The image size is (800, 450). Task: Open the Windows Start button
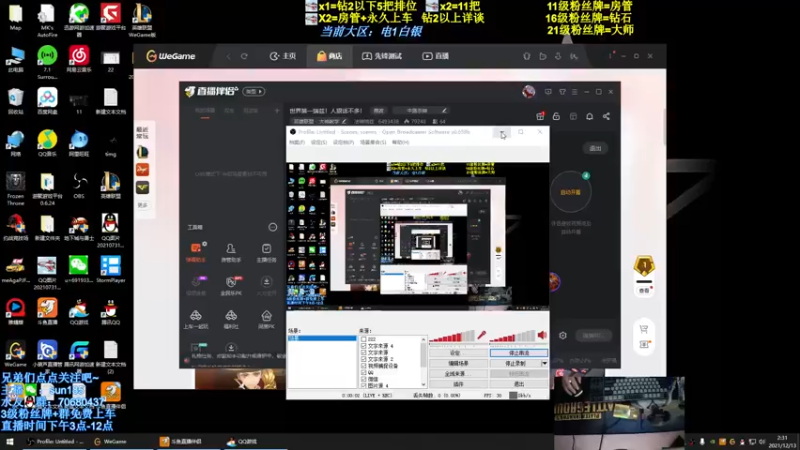pyautogui.click(x=9, y=441)
